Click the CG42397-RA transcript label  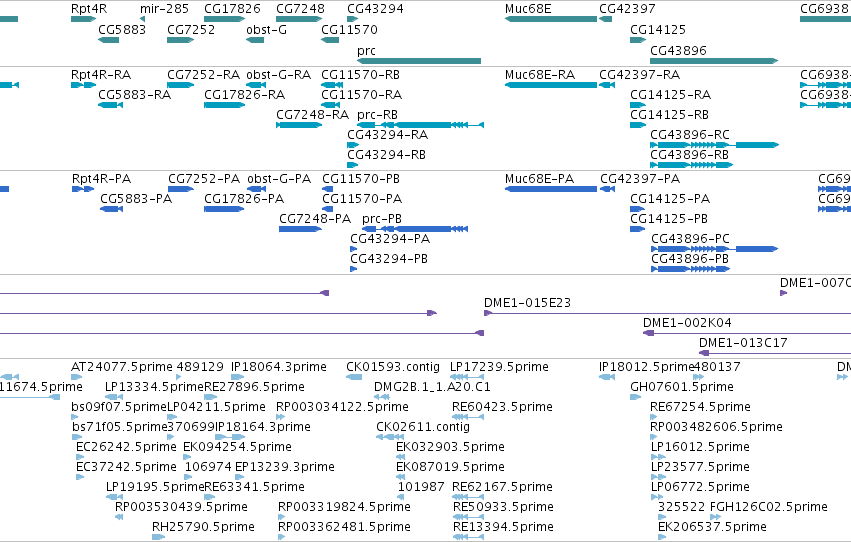pos(640,75)
